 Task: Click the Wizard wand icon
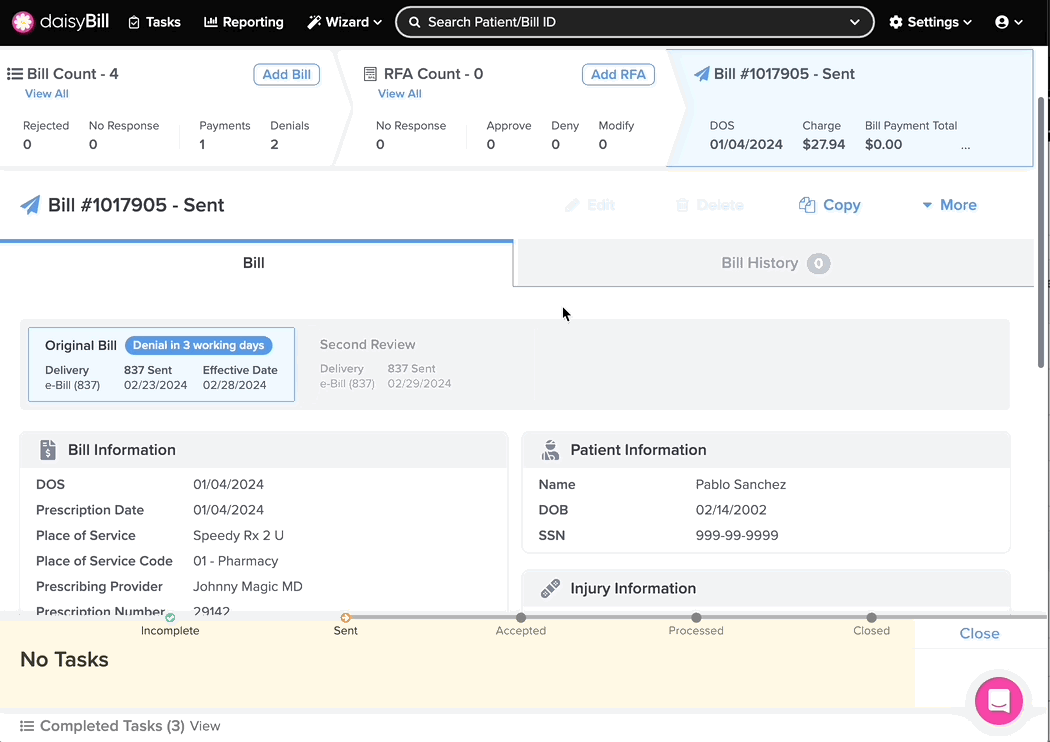point(313,22)
